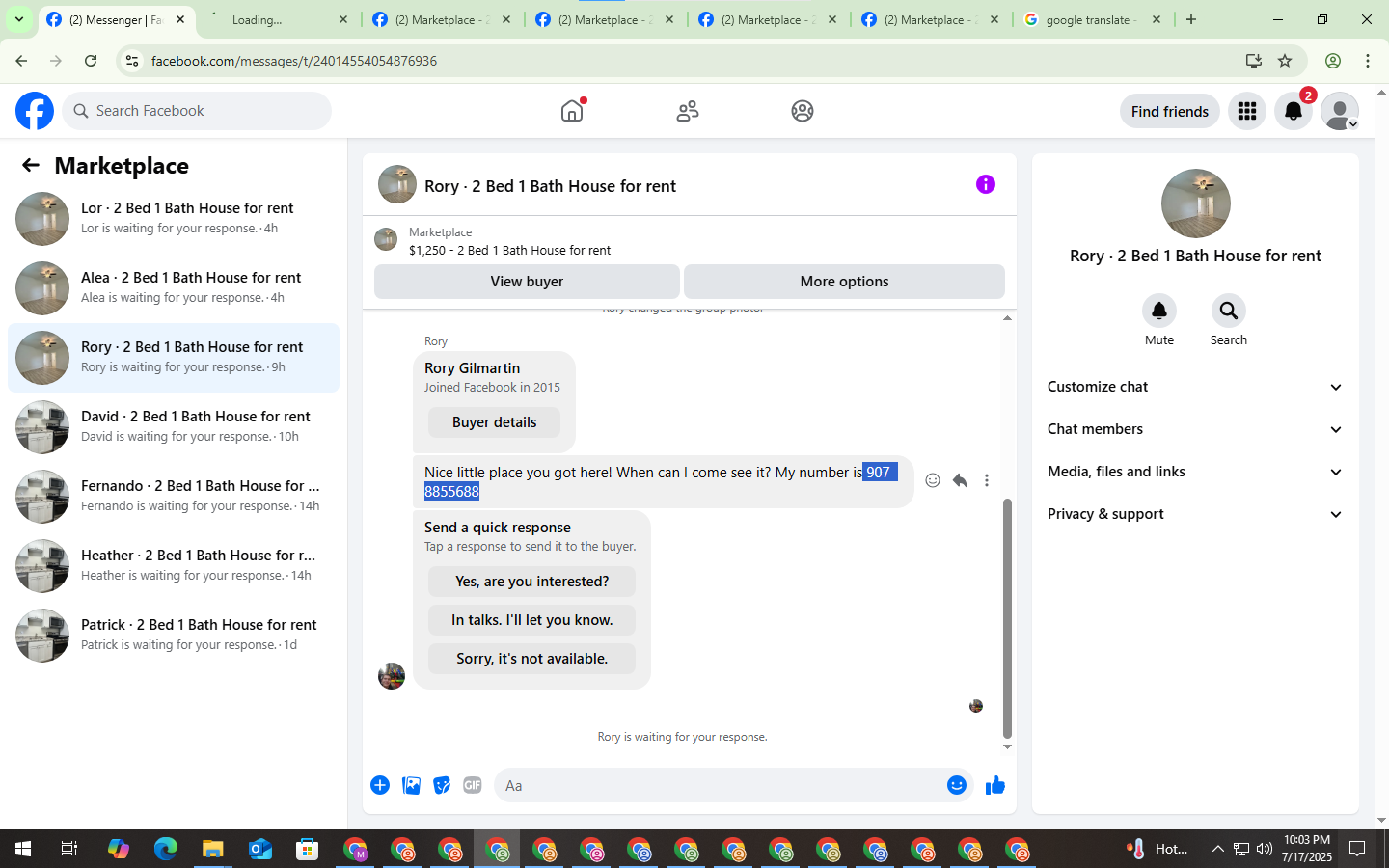Choose a sticker
The height and width of the screenshot is (868, 1389).
(x=442, y=785)
